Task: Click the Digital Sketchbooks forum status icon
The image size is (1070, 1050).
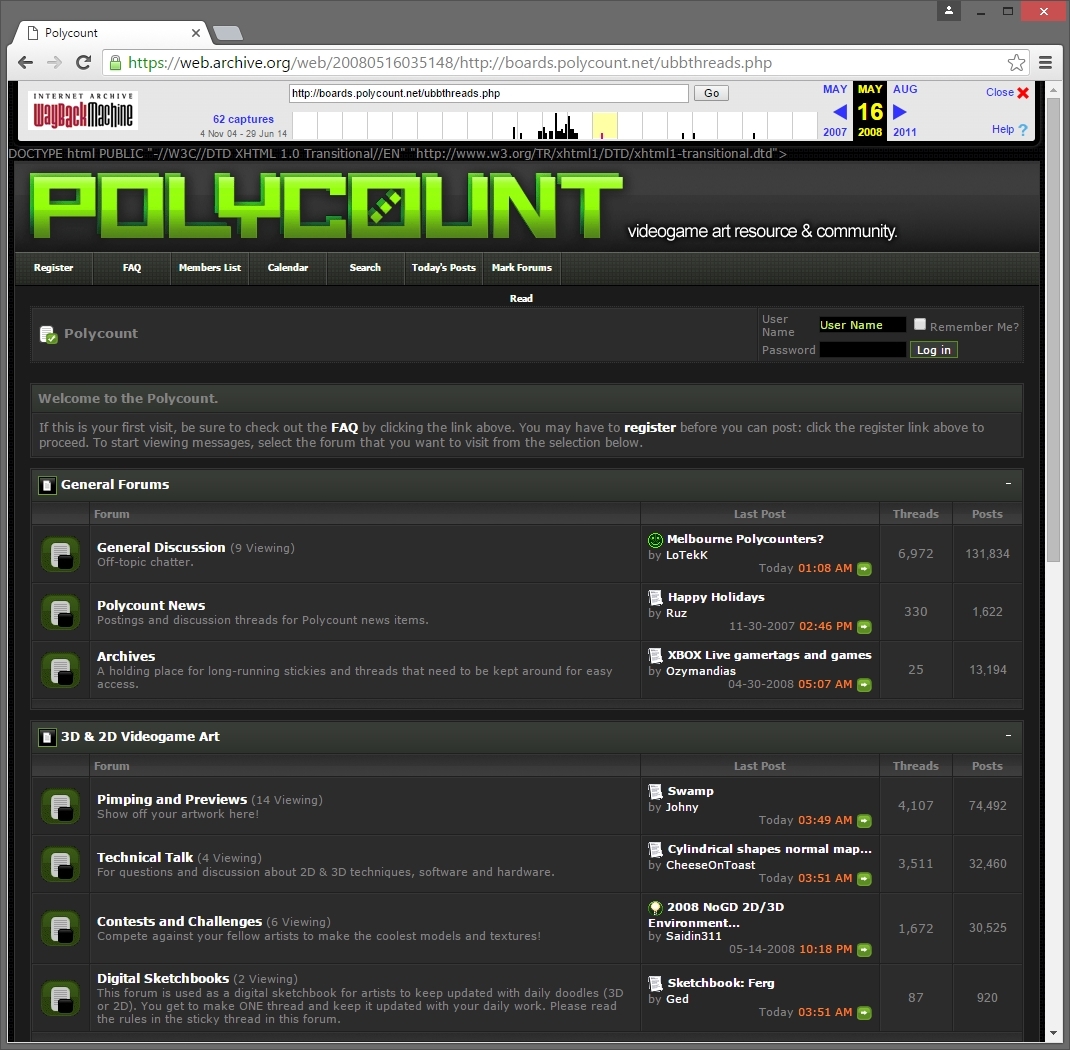Action: (x=60, y=998)
